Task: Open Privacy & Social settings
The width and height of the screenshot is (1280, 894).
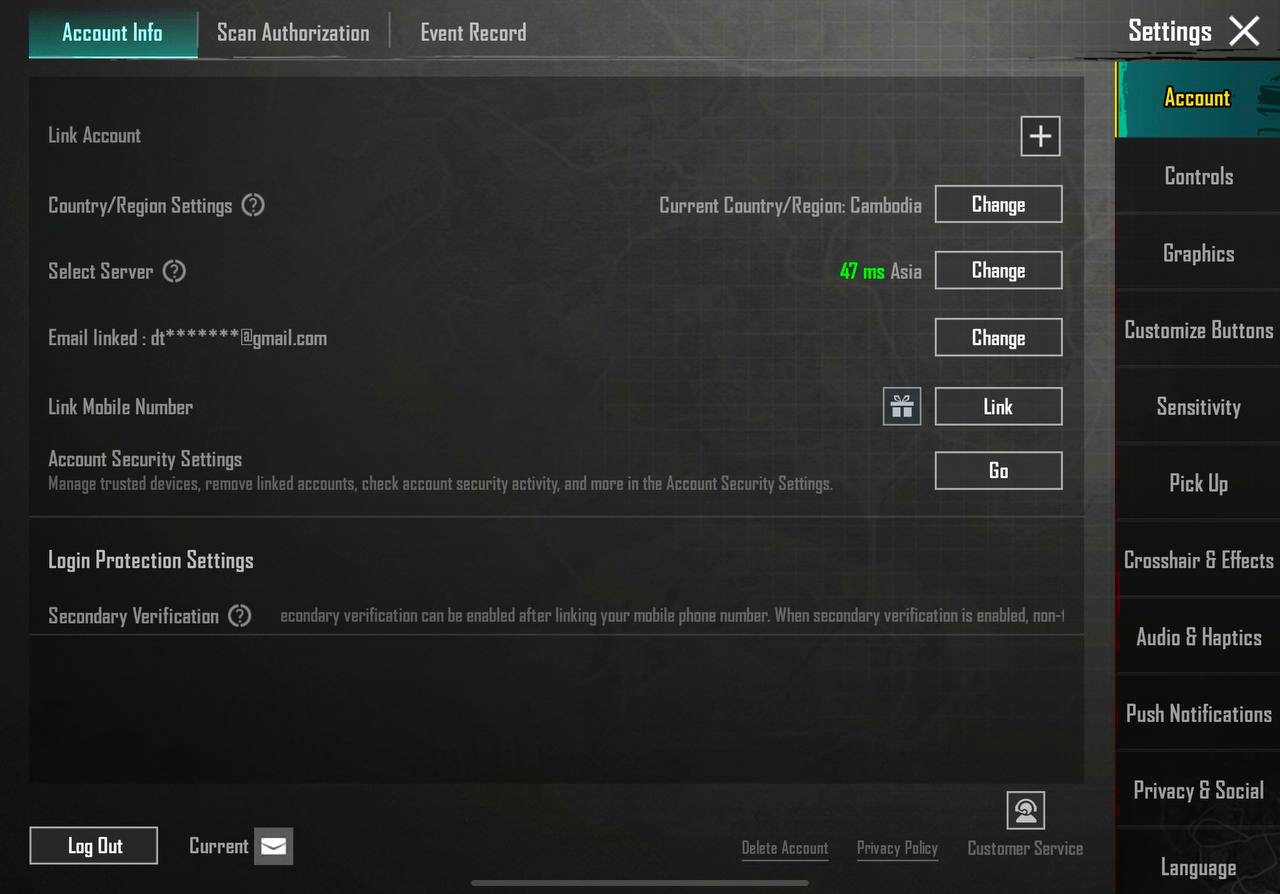Action: (x=1198, y=790)
